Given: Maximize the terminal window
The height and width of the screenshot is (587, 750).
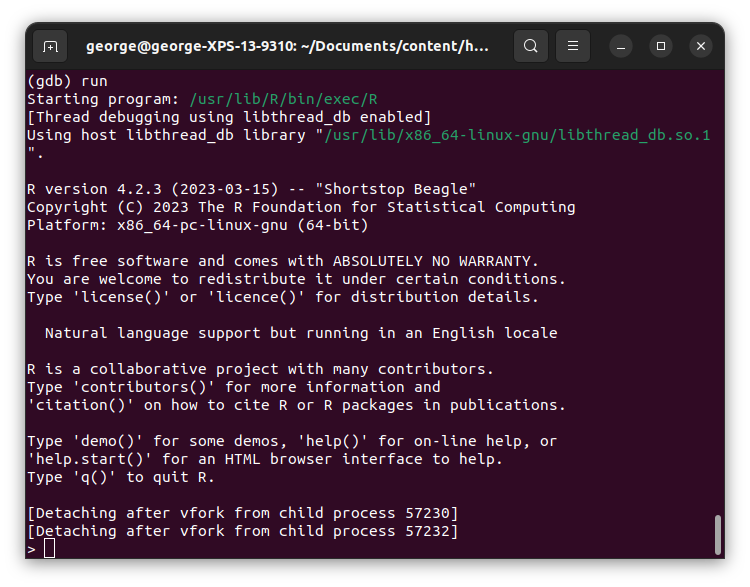Looking at the screenshot, I should coord(660,46).
